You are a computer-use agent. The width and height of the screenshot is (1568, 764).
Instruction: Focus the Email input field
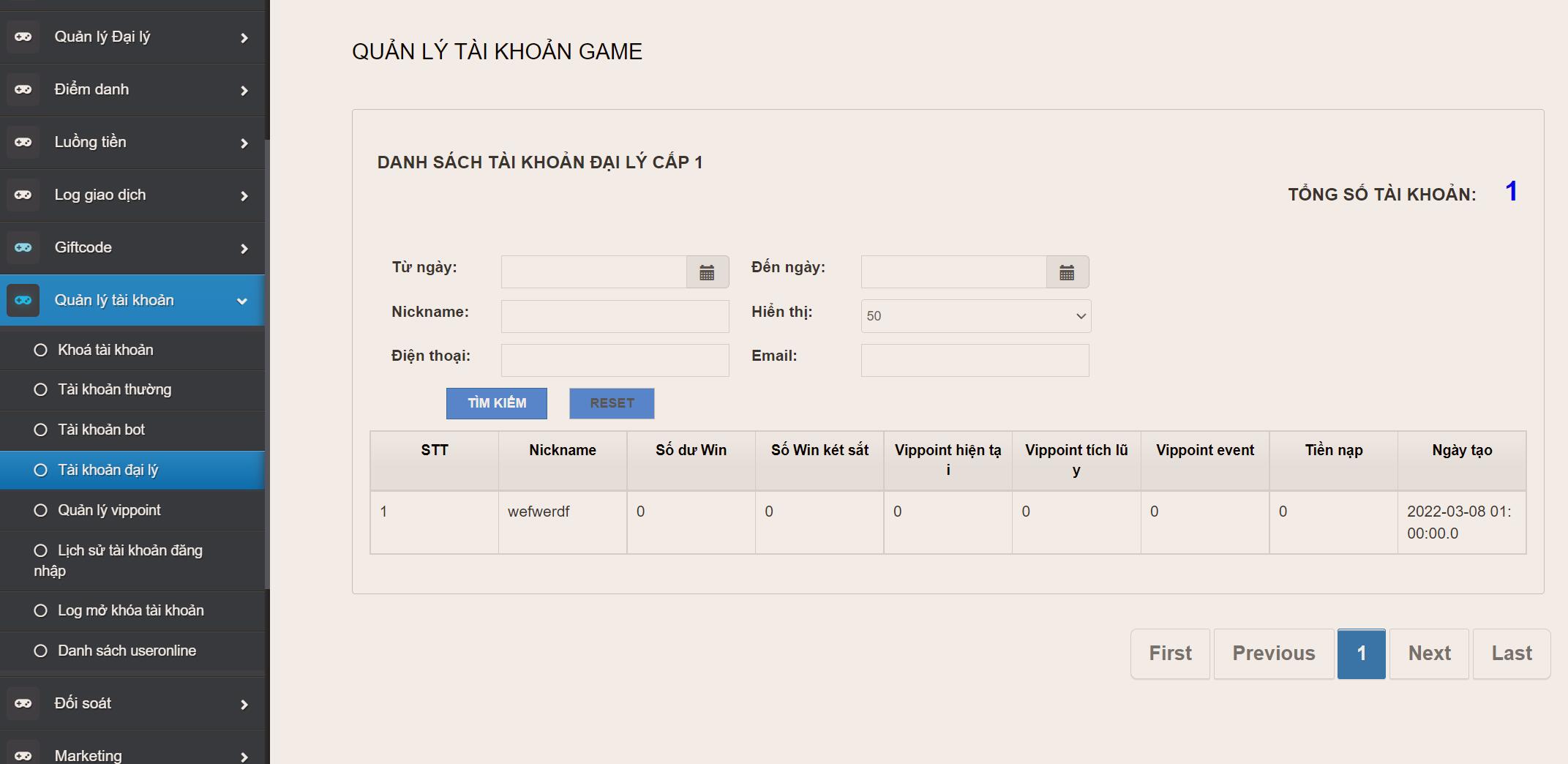coord(975,360)
